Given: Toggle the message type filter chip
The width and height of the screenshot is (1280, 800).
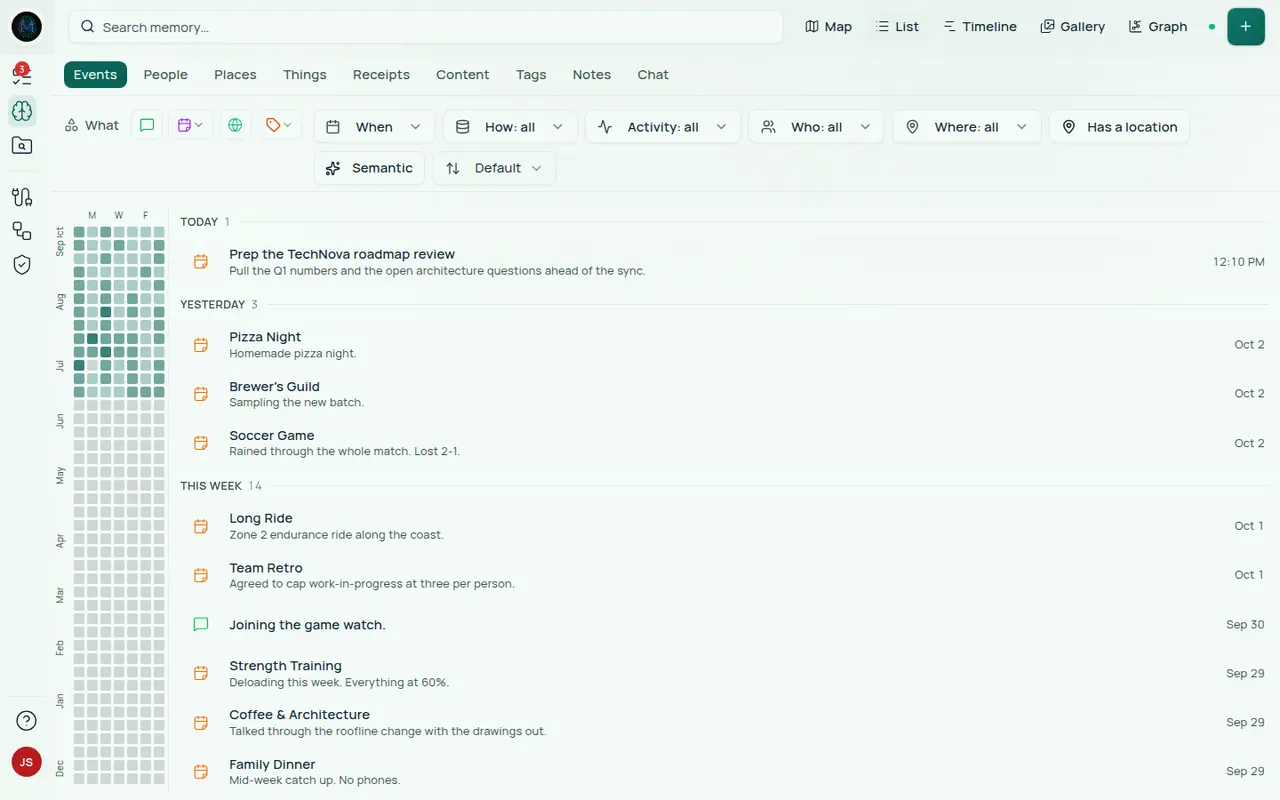Looking at the screenshot, I should click(x=147, y=126).
